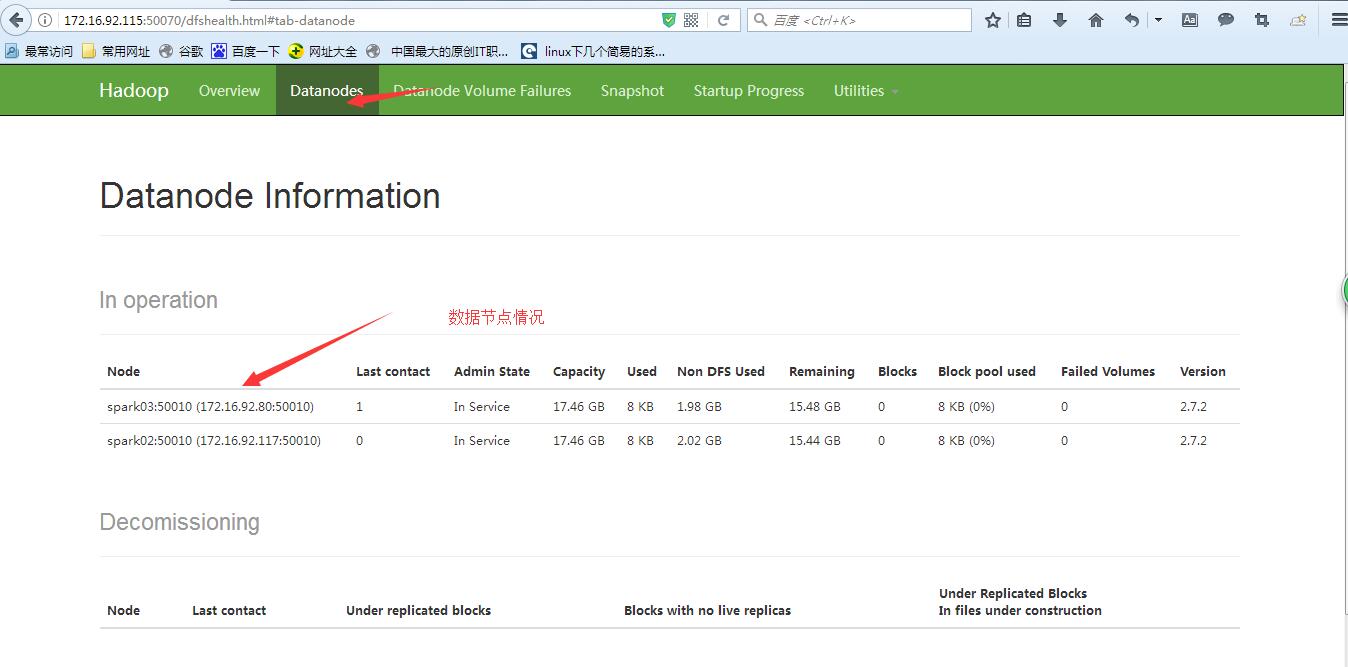1348x667 pixels.
Task: Click the search magnifier icon in Baidu box
Action: pyautogui.click(x=760, y=20)
